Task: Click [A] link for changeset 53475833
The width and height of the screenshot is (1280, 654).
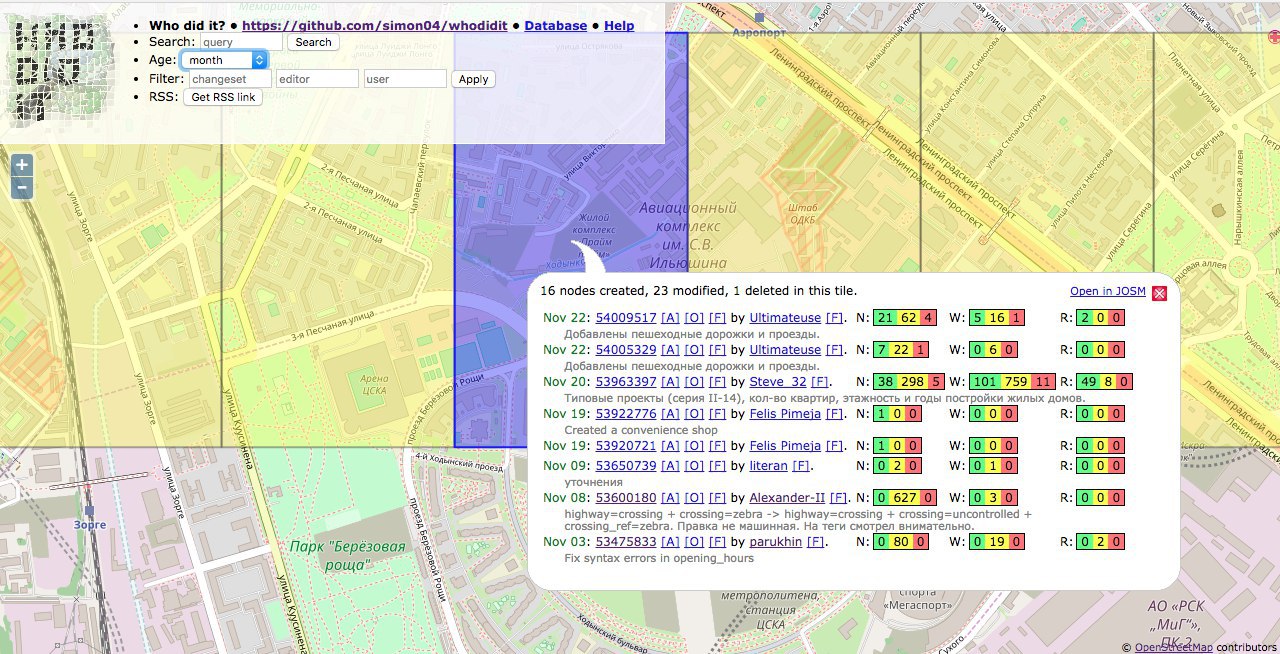Action: click(670, 541)
